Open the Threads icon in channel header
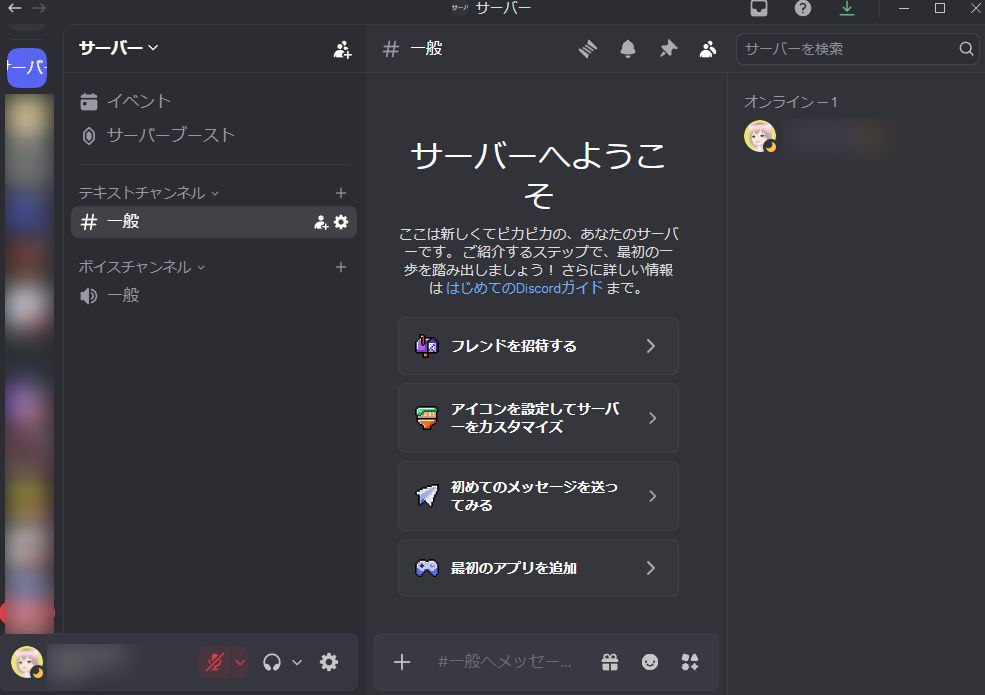Screen dimensions: 985x695 [x=588, y=49]
